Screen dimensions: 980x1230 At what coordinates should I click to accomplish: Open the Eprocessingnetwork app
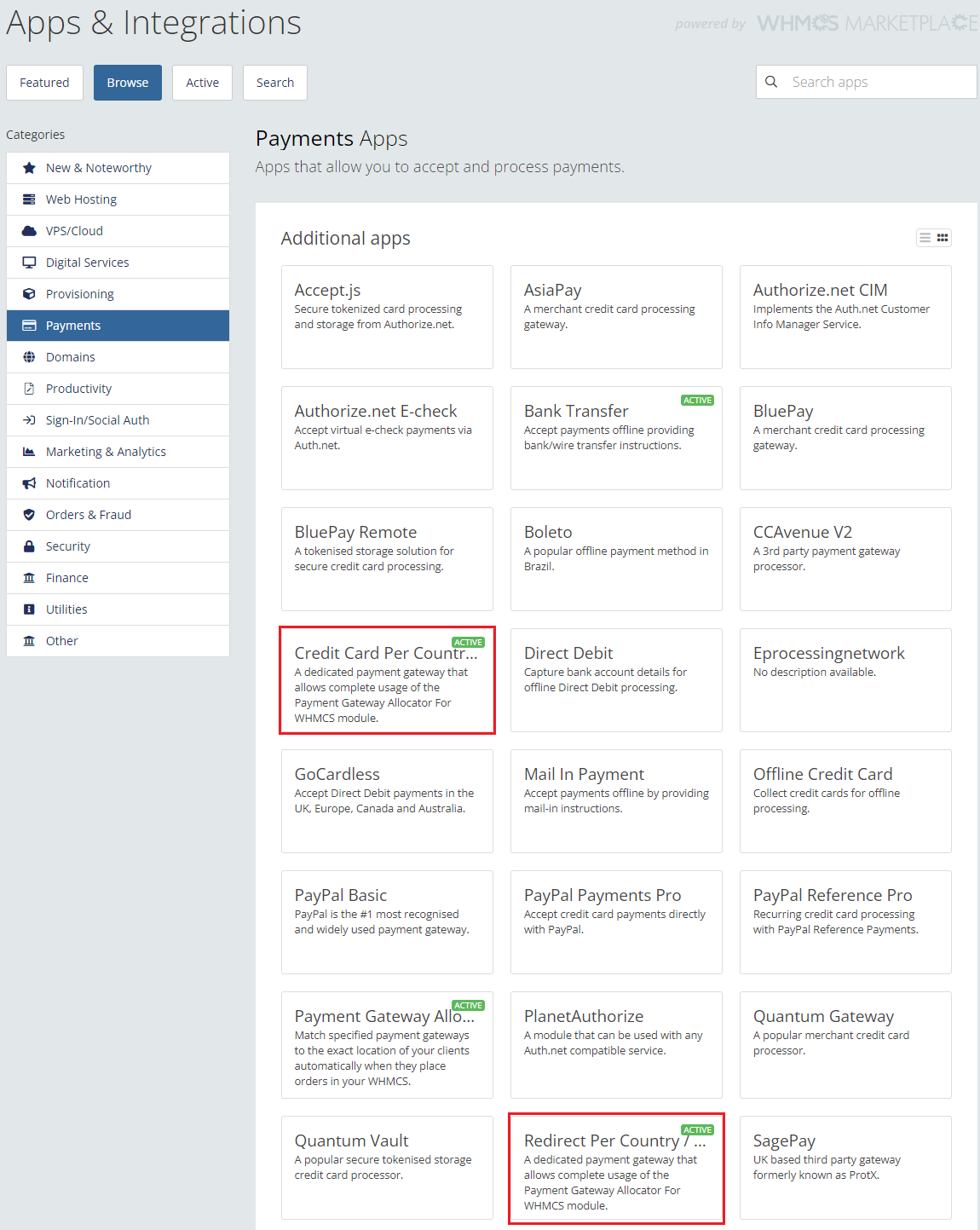845,680
